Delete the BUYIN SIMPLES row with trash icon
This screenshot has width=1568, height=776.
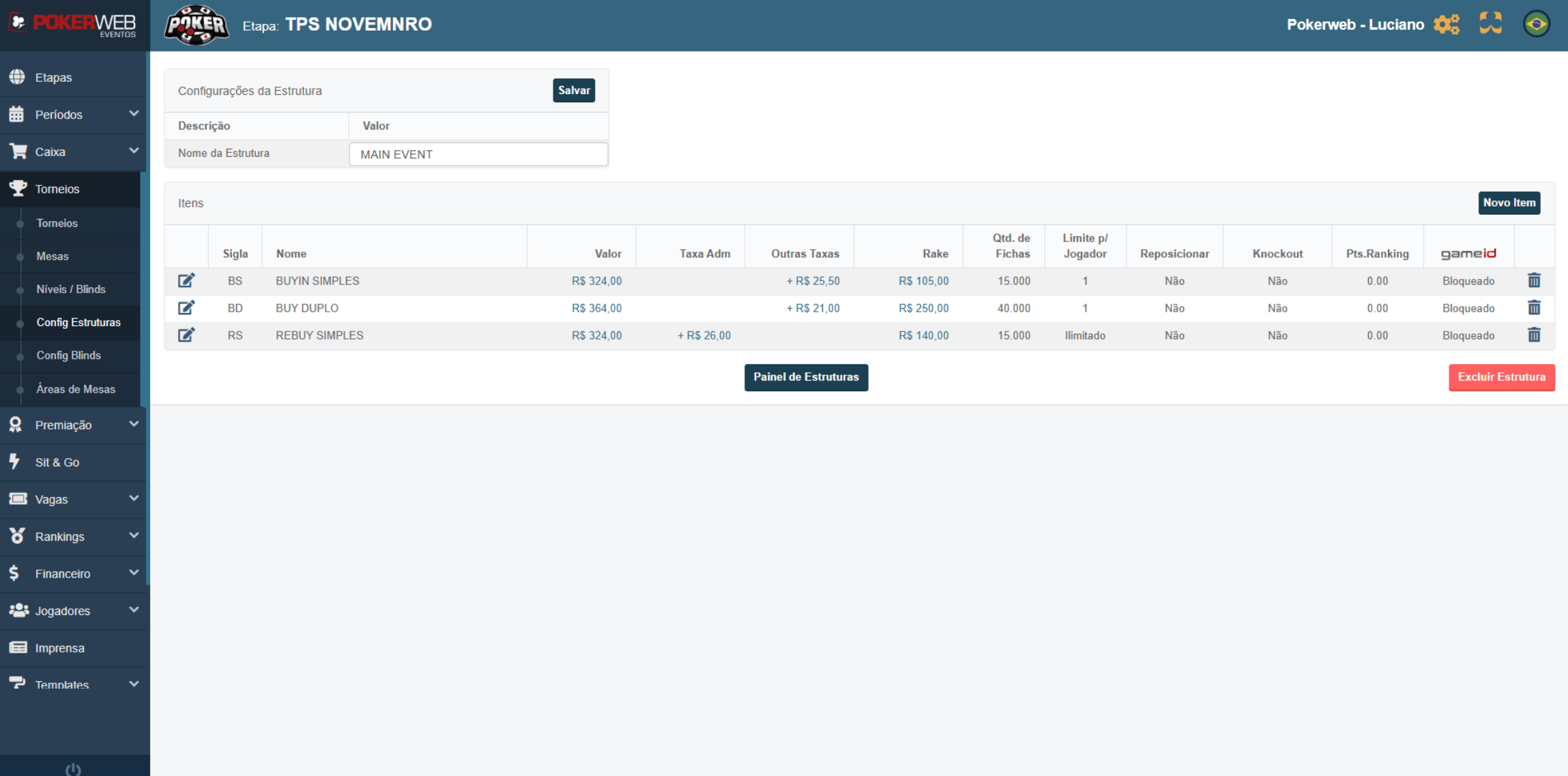(1534, 280)
